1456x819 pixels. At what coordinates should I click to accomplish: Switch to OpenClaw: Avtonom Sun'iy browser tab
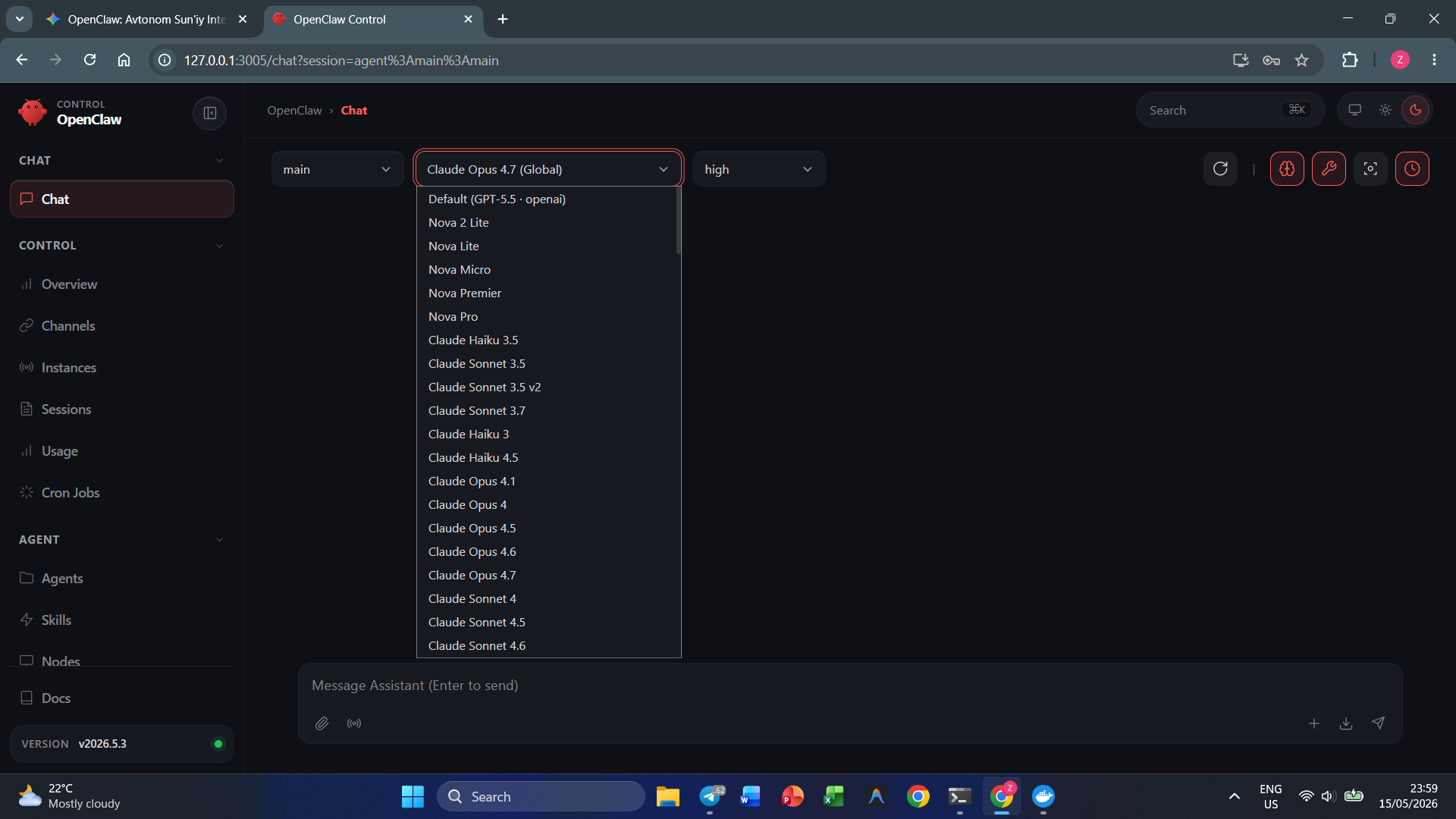pyautogui.click(x=147, y=19)
